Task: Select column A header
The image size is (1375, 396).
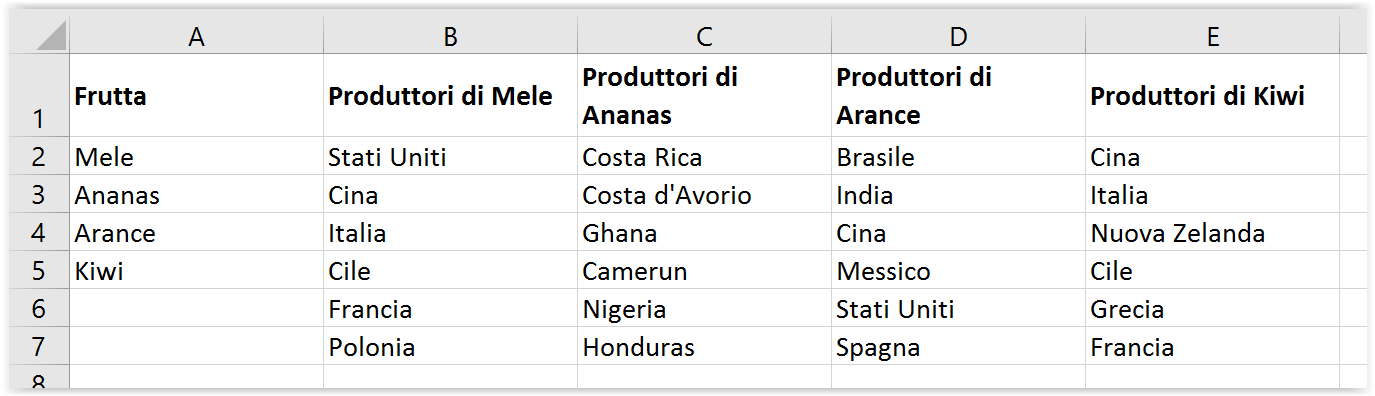Action: (x=197, y=36)
